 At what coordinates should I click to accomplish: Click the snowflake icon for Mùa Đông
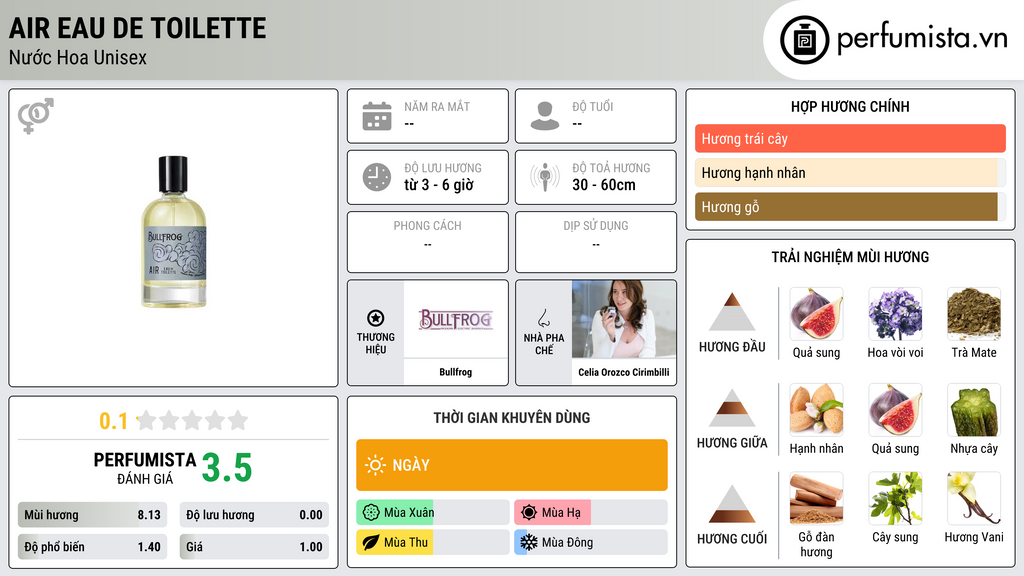click(x=529, y=542)
